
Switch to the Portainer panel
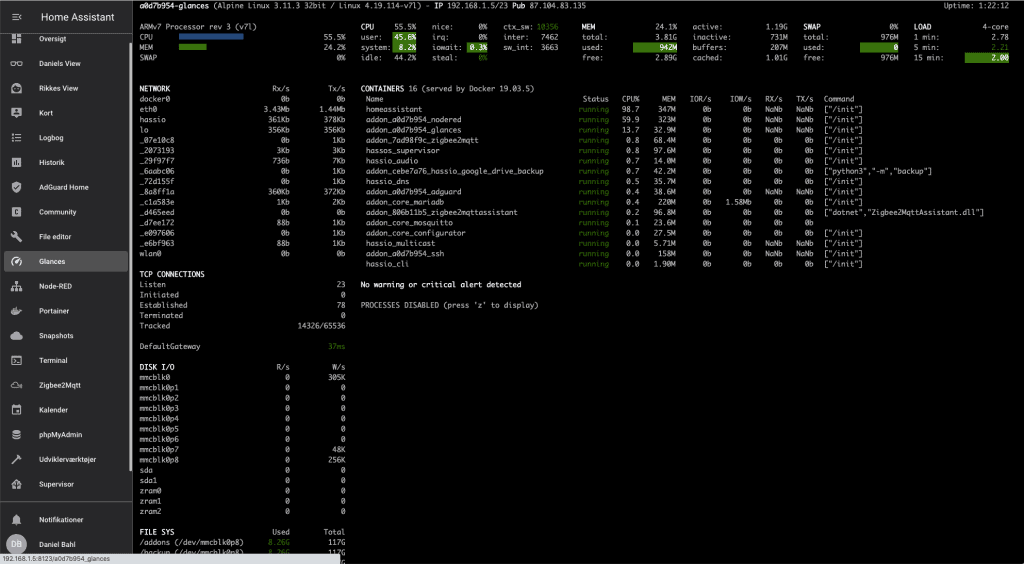(x=54, y=311)
